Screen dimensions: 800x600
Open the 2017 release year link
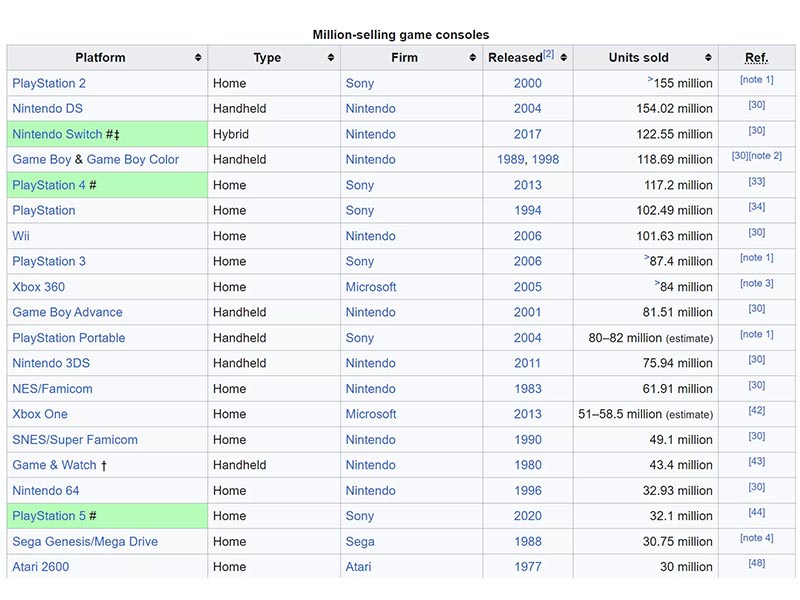pyautogui.click(x=528, y=134)
